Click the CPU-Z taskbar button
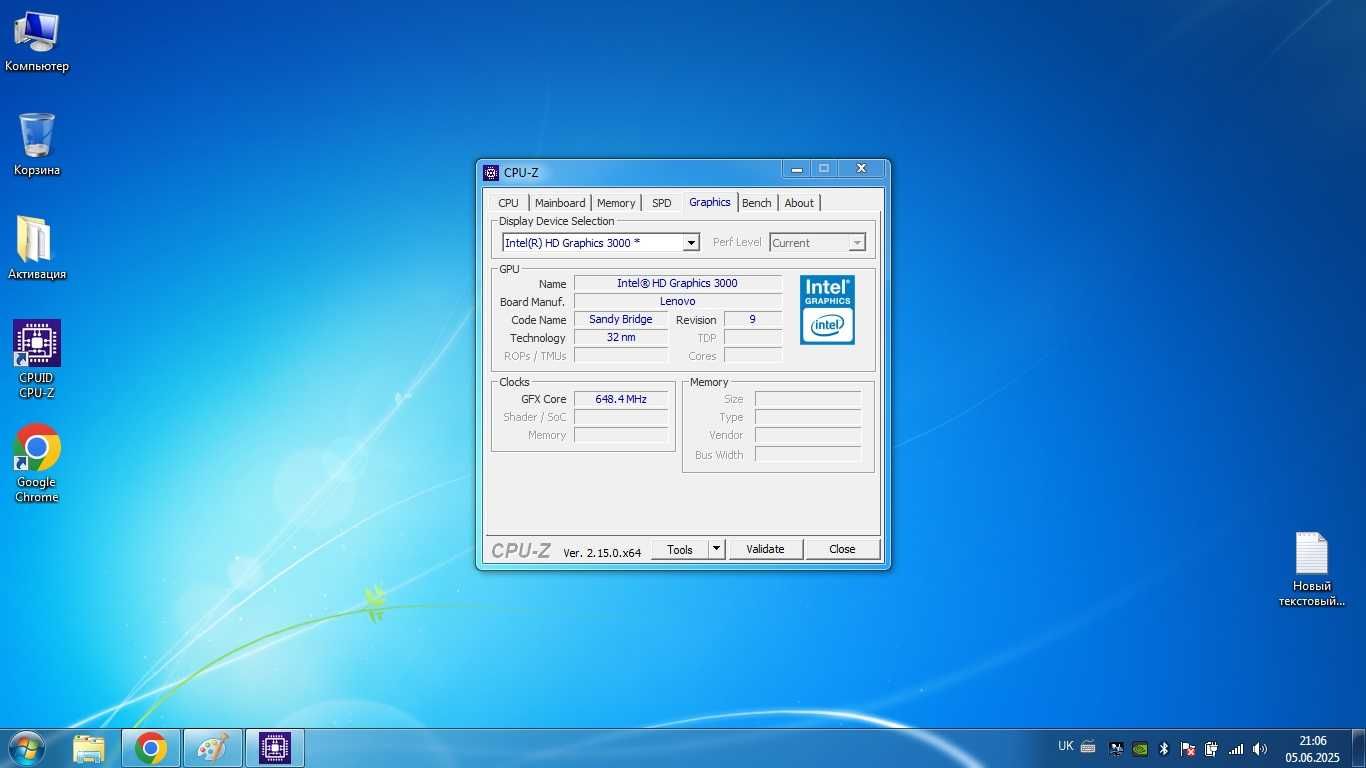The height and width of the screenshot is (768, 1366). [x=275, y=748]
